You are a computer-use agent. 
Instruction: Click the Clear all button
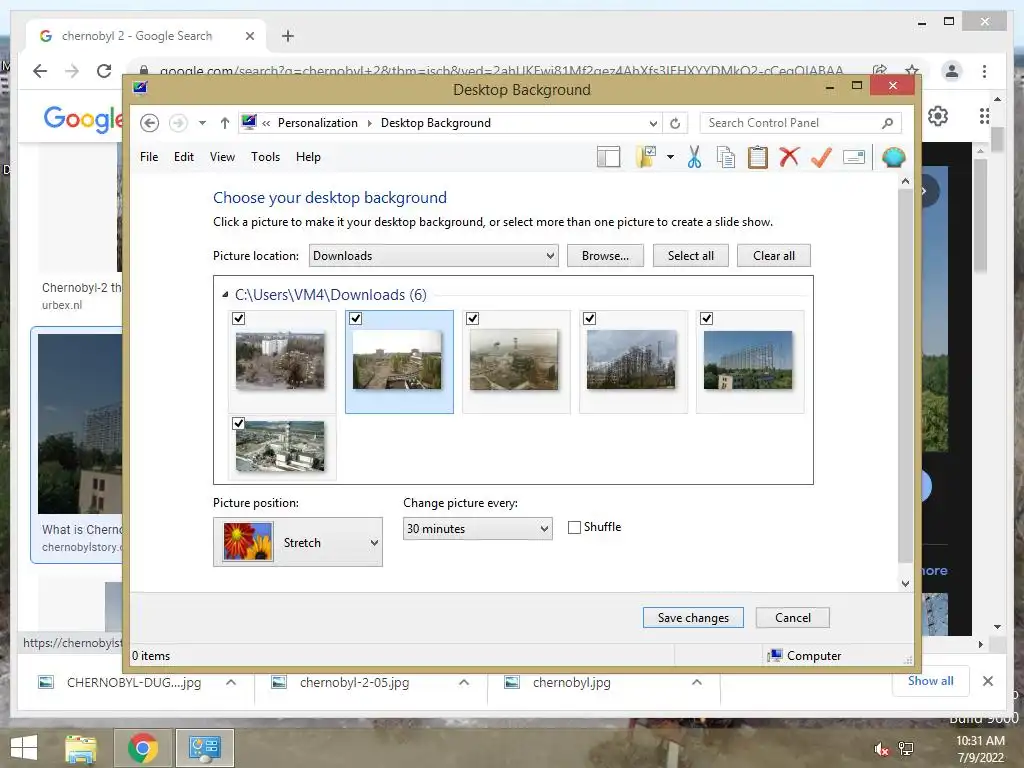(x=774, y=256)
